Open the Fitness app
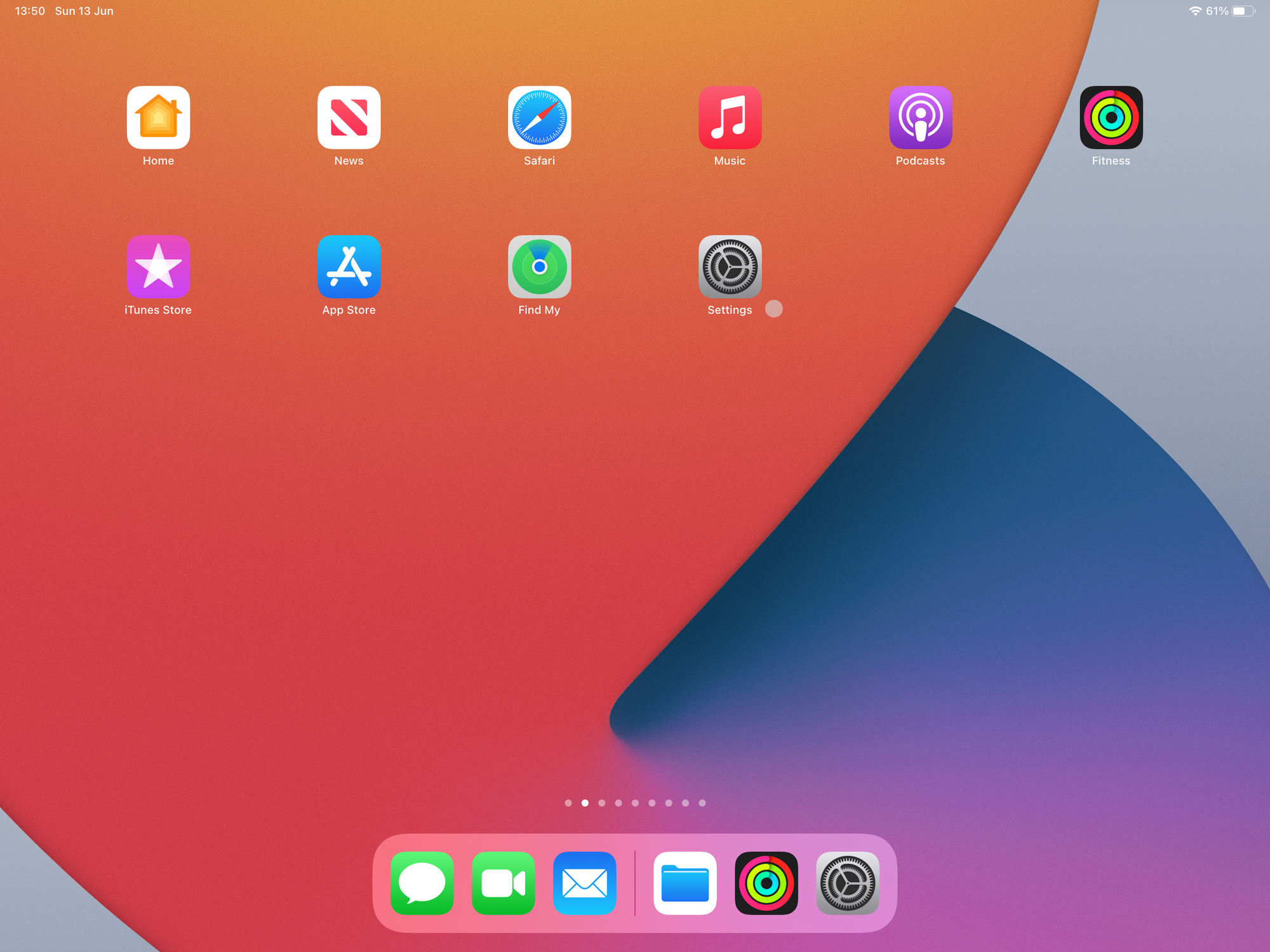Screen dimensions: 1270x952 tap(1110, 118)
